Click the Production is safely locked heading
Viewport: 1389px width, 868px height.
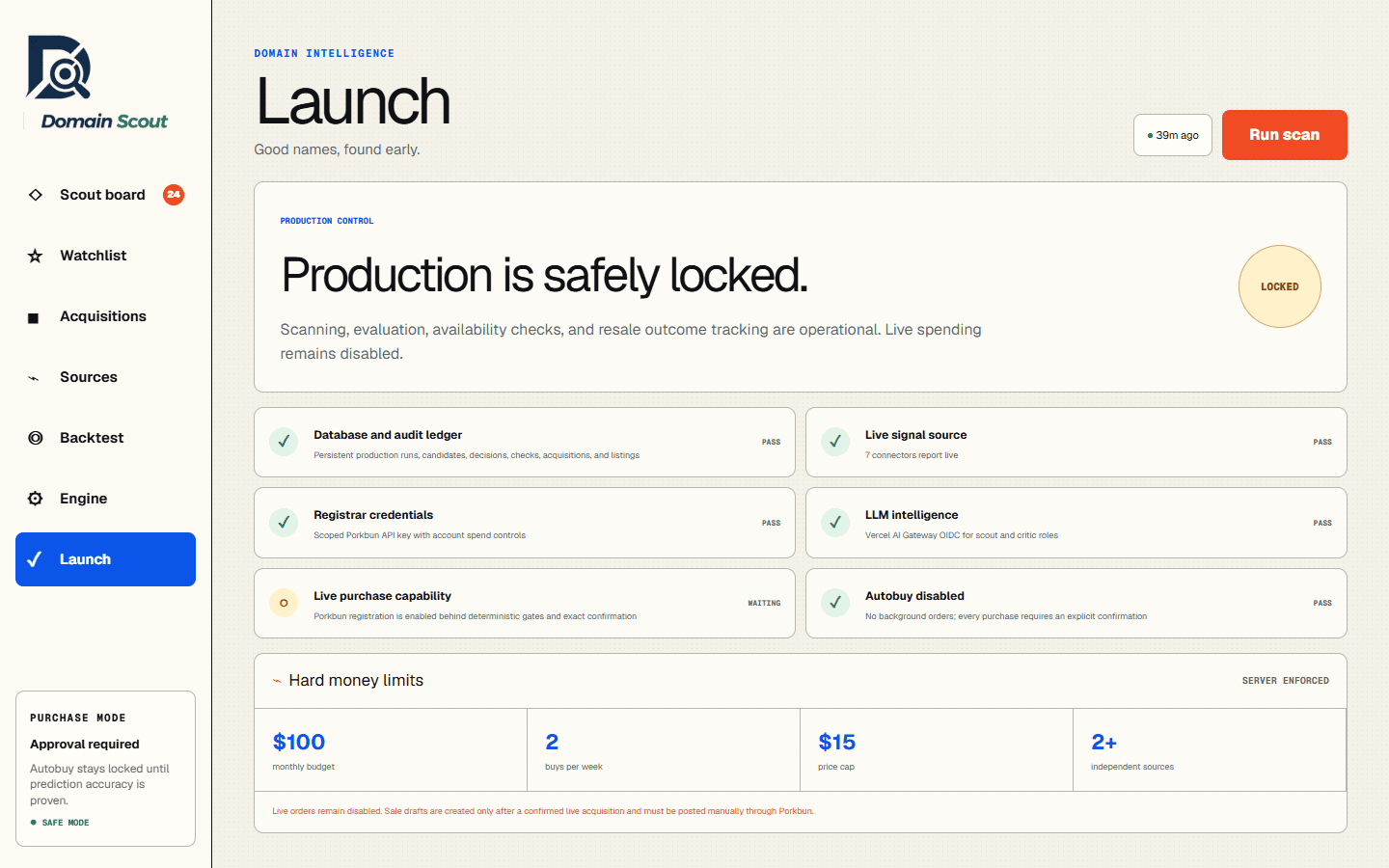click(544, 275)
